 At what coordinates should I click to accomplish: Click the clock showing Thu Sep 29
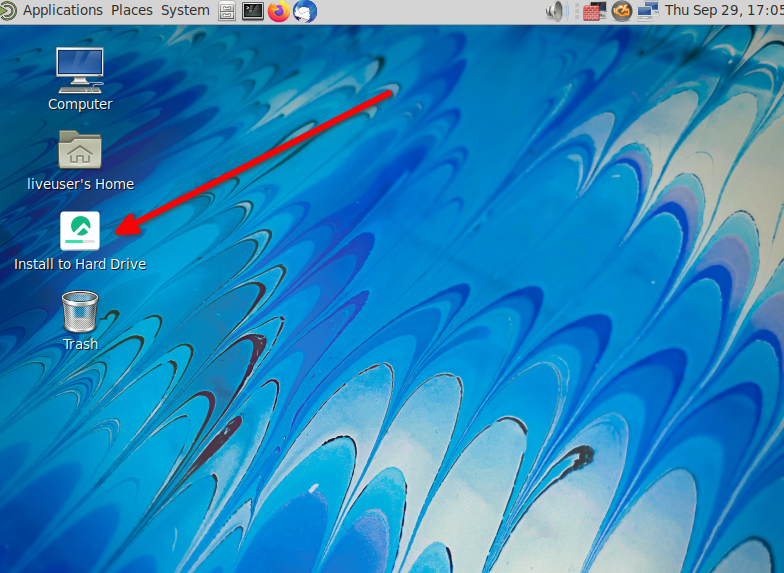coord(724,11)
